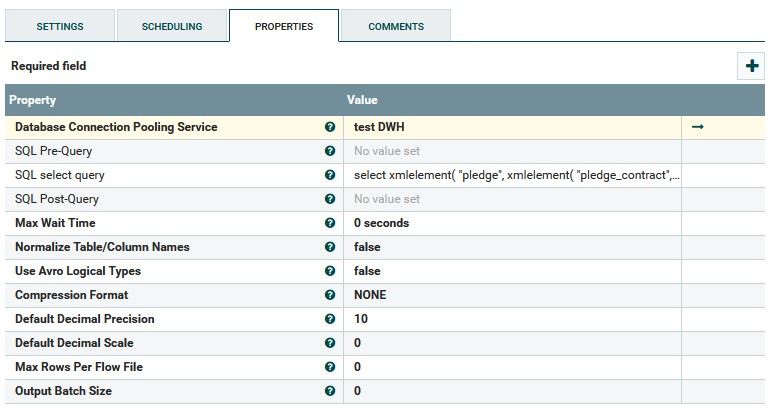Click the Value column header
Screen dimensions: 776x408
pyautogui.click(x=362, y=100)
